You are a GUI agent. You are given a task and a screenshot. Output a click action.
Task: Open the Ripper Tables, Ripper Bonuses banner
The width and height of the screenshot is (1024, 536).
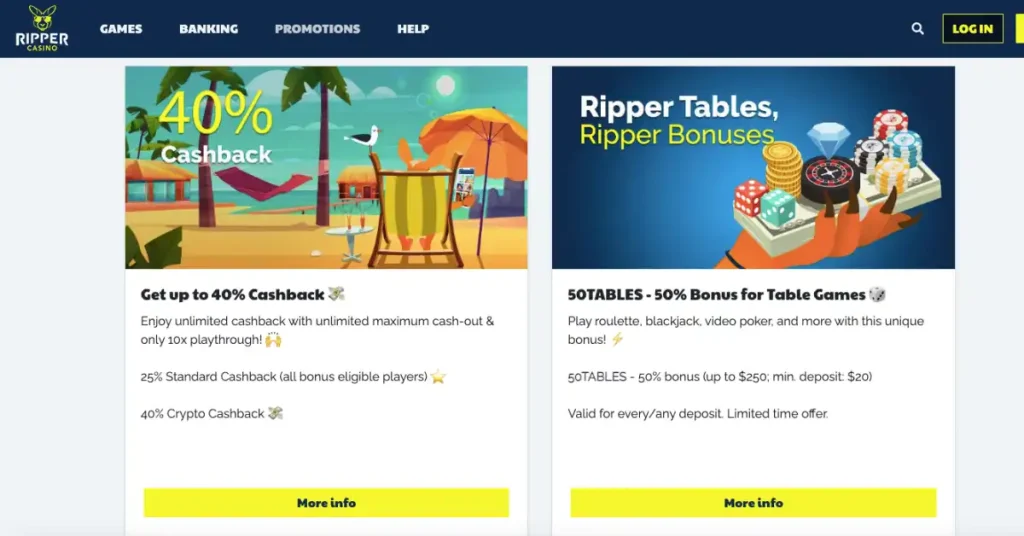(753, 167)
